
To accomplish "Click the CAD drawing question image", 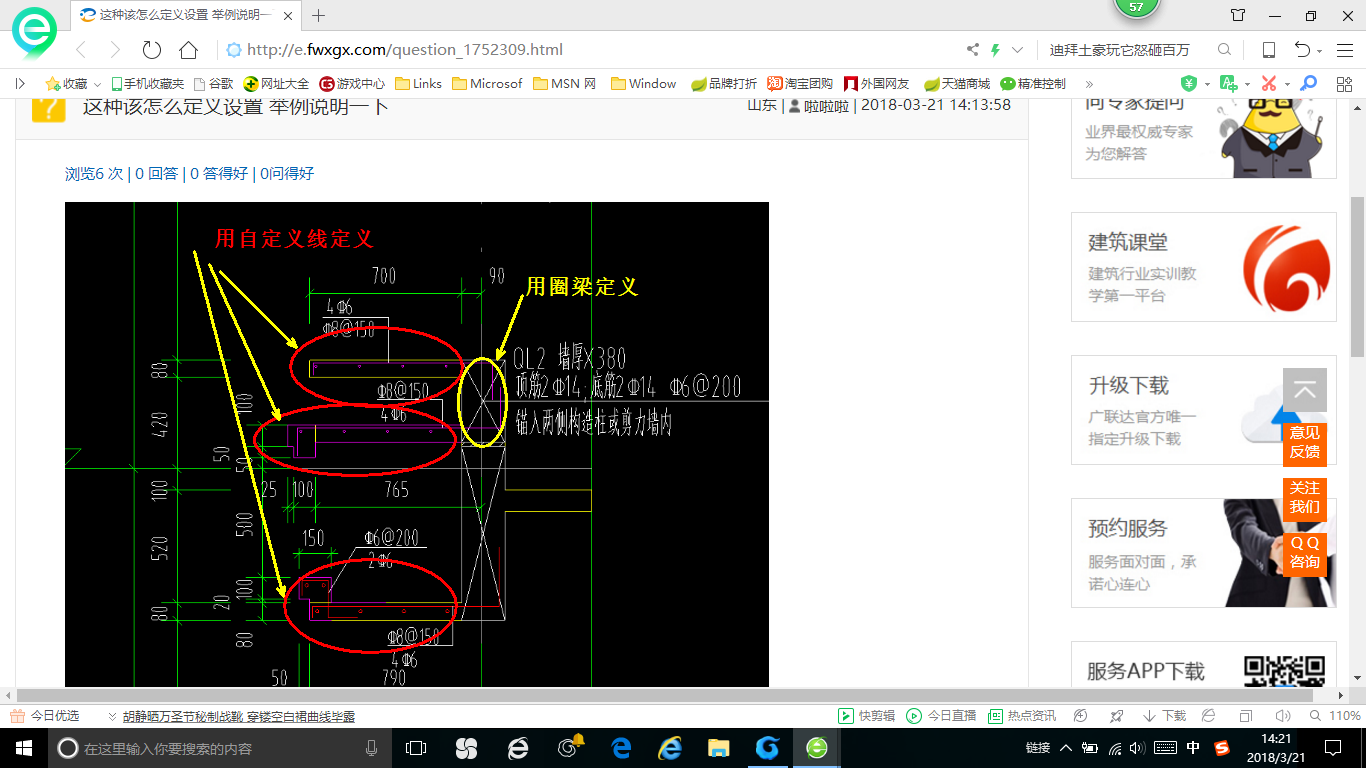I will [x=417, y=444].
